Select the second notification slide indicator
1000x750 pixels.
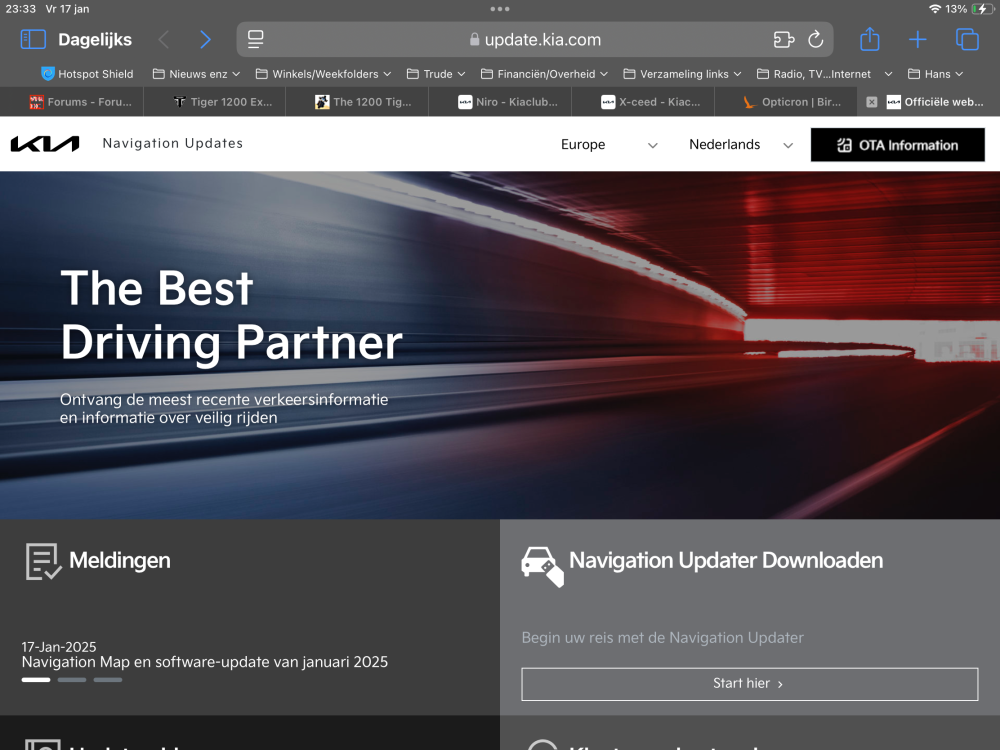coord(72,680)
